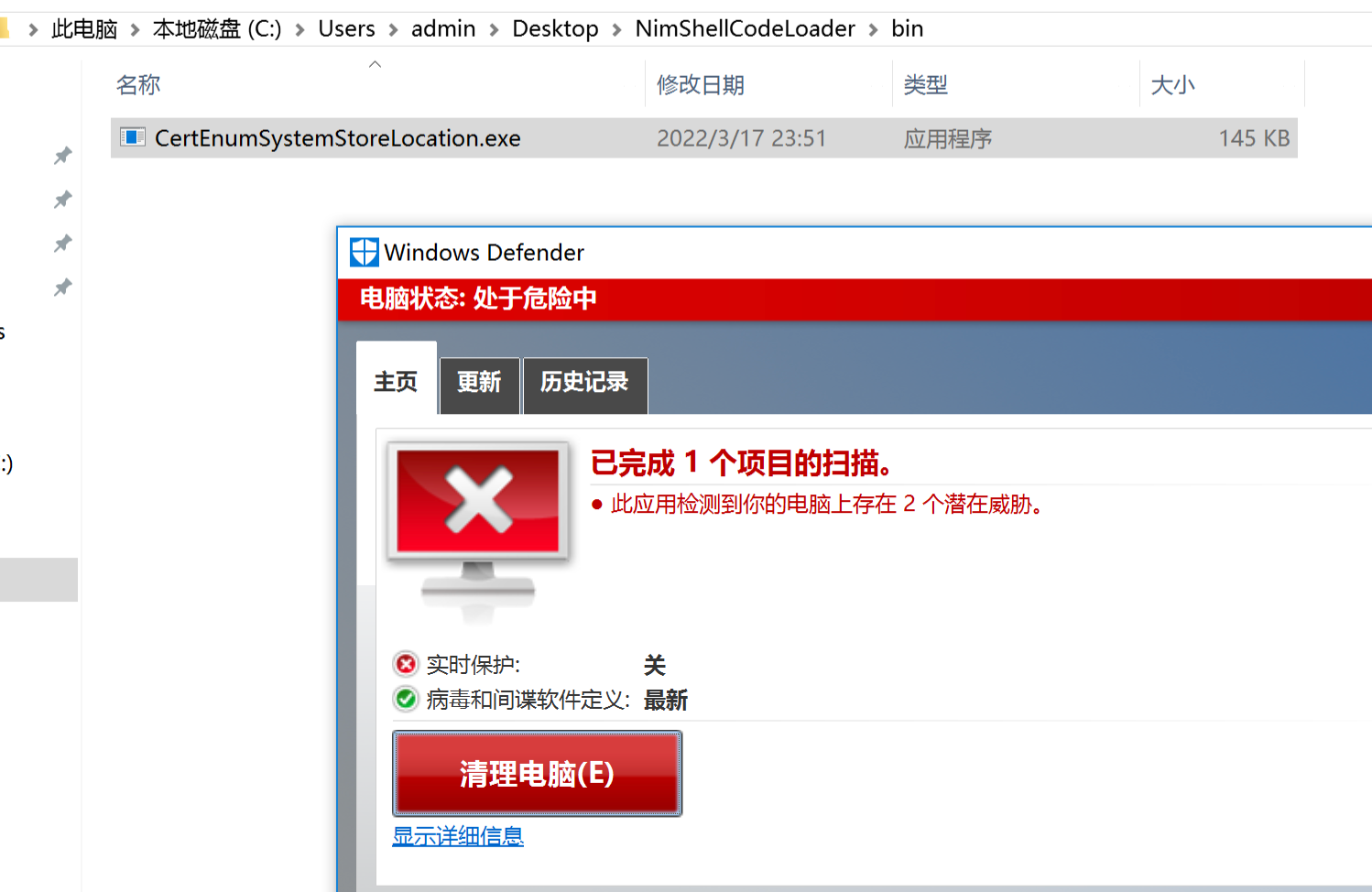
Task: Click the 实时保护 label
Action: 473,664
